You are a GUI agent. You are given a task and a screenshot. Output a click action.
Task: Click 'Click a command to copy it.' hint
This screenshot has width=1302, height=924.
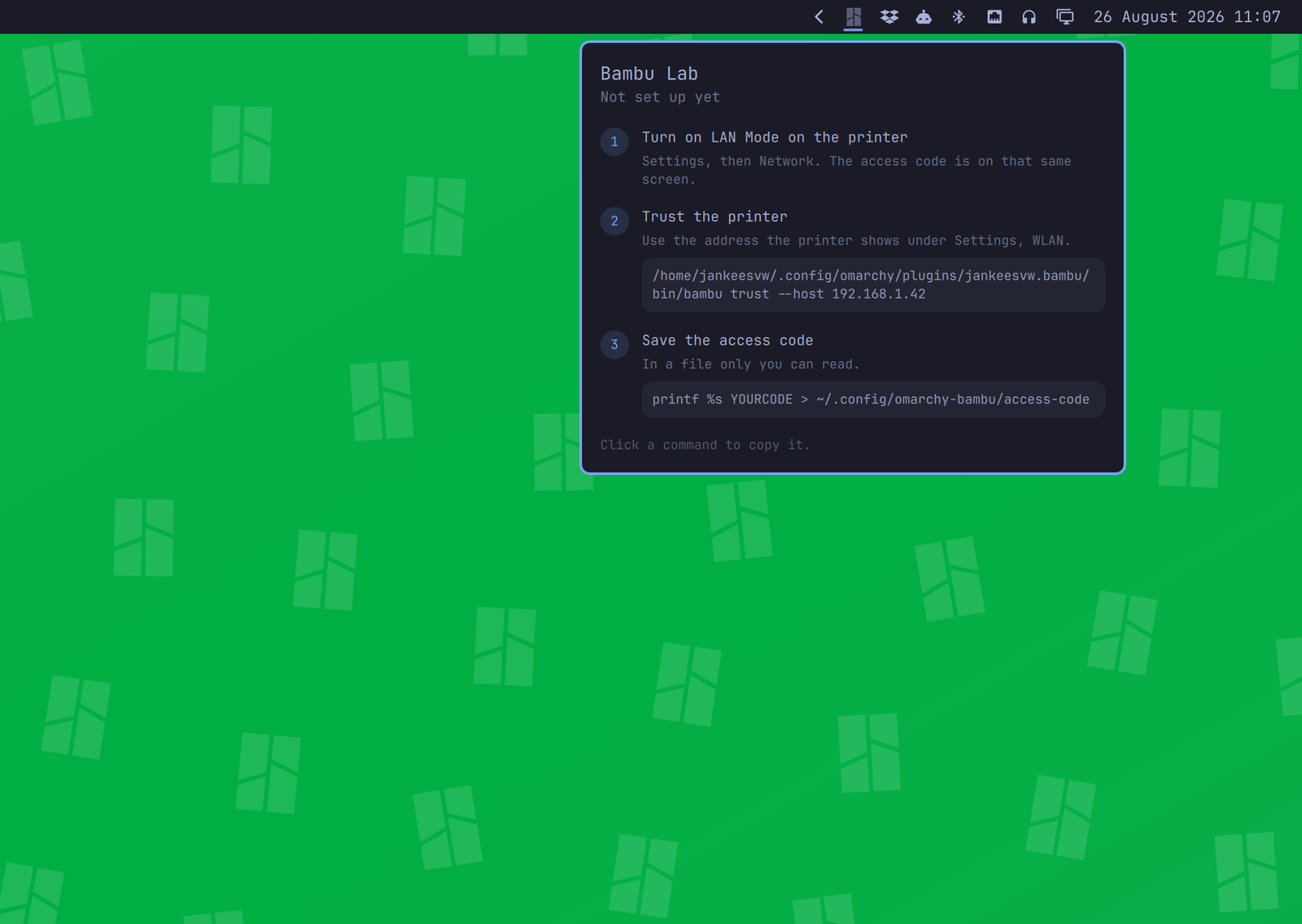click(x=705, y=445)
